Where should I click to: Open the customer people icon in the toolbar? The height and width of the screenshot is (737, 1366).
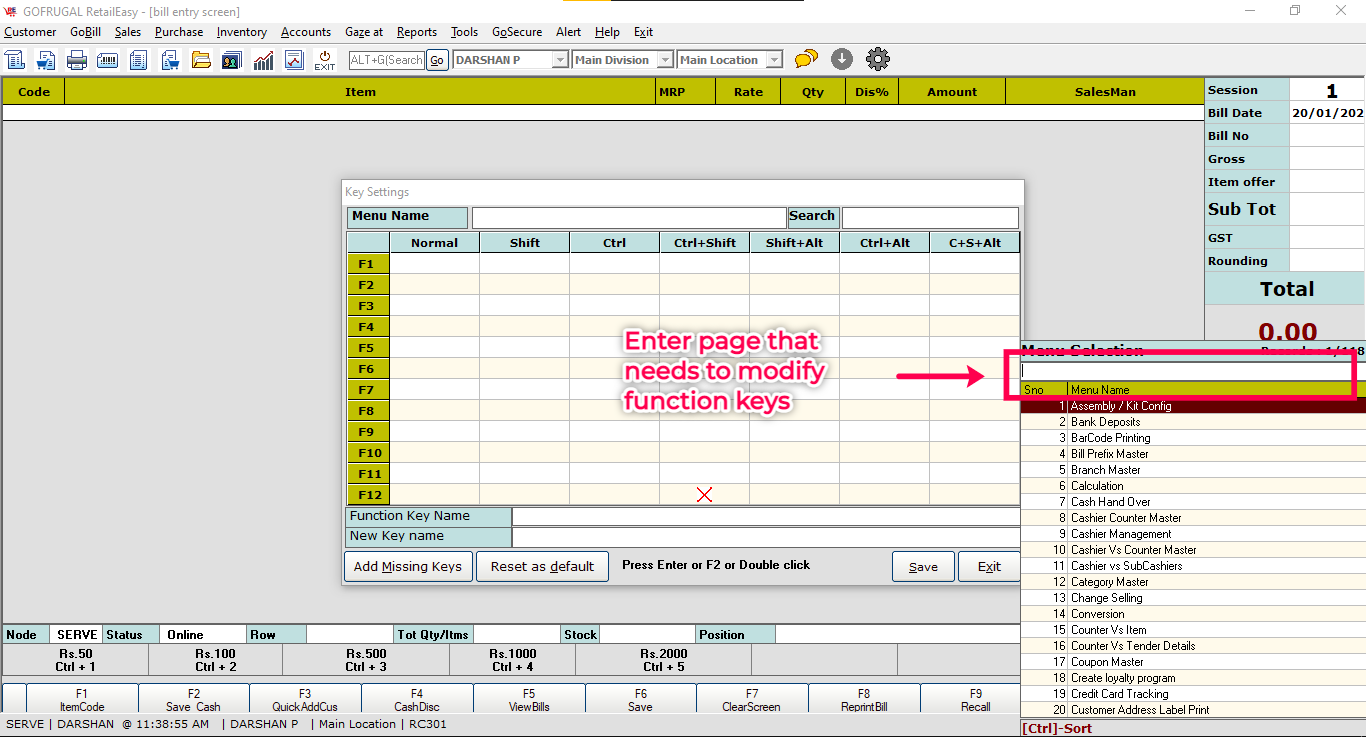232,60
